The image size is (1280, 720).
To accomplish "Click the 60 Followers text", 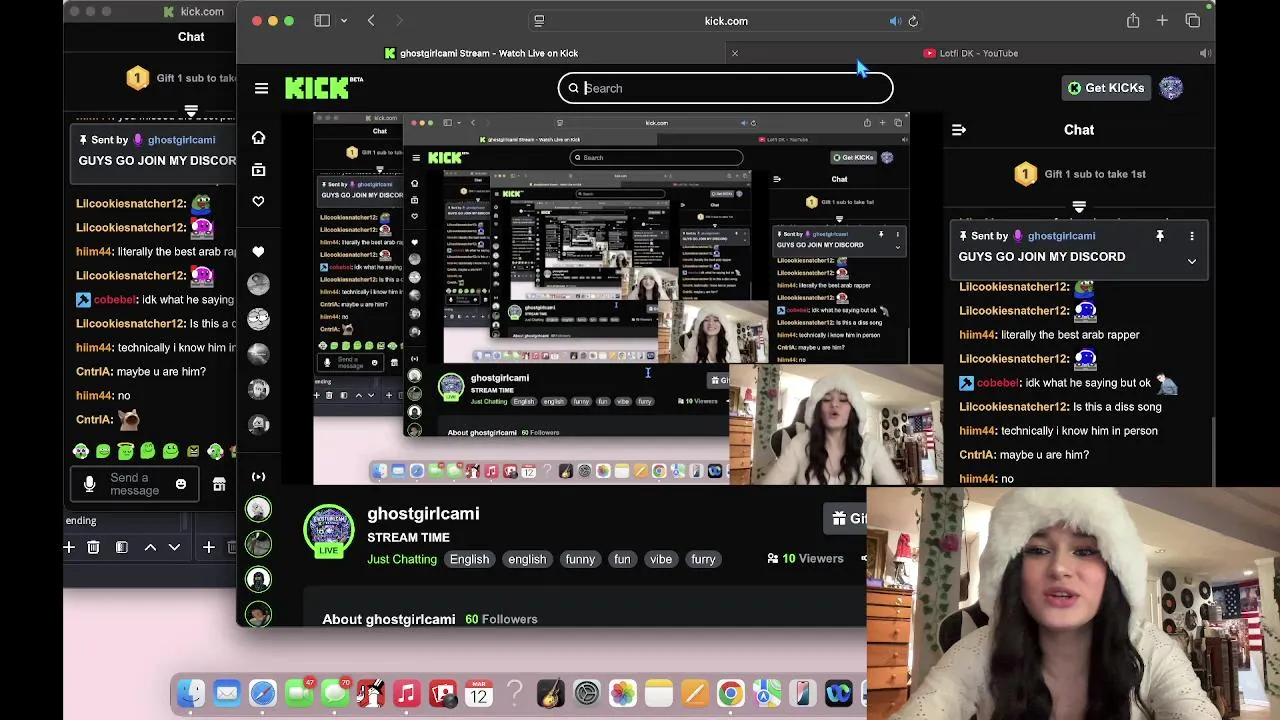I will pos(501,619).
